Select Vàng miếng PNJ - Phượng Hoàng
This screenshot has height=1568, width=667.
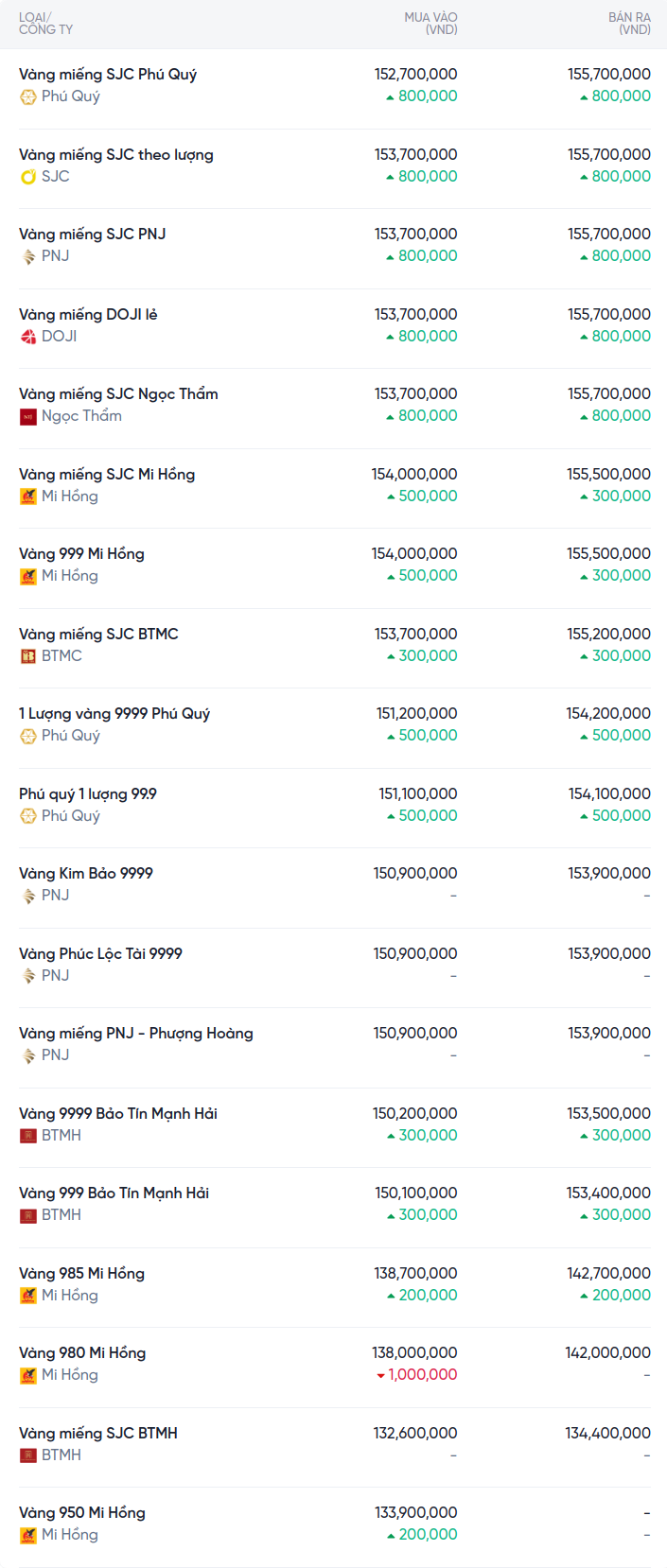[136, 1034]
